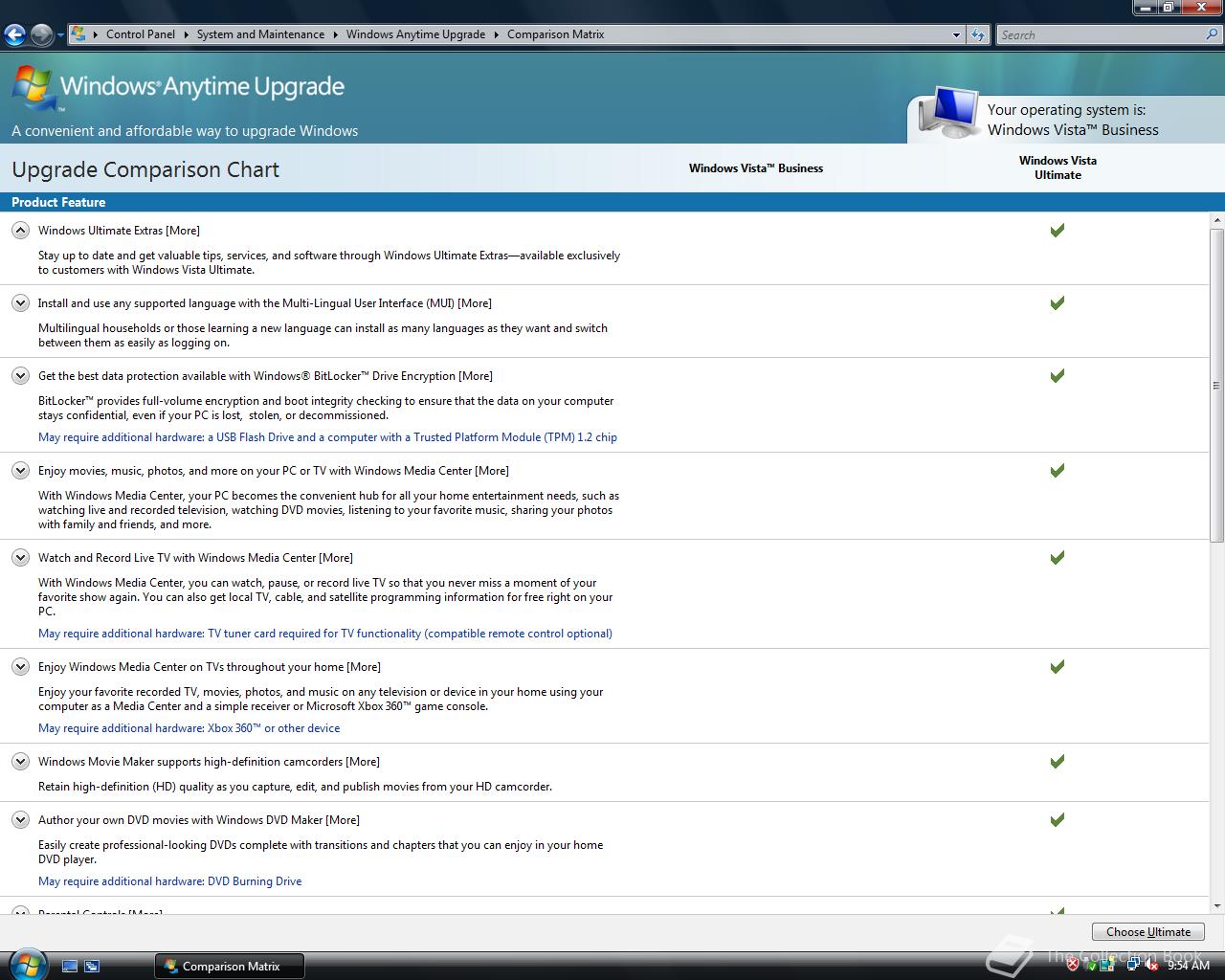1225x980 pixels.
Task: Click the vertical scrollbar thumb
Action: pyautogui.click(x=1217, y=385)
